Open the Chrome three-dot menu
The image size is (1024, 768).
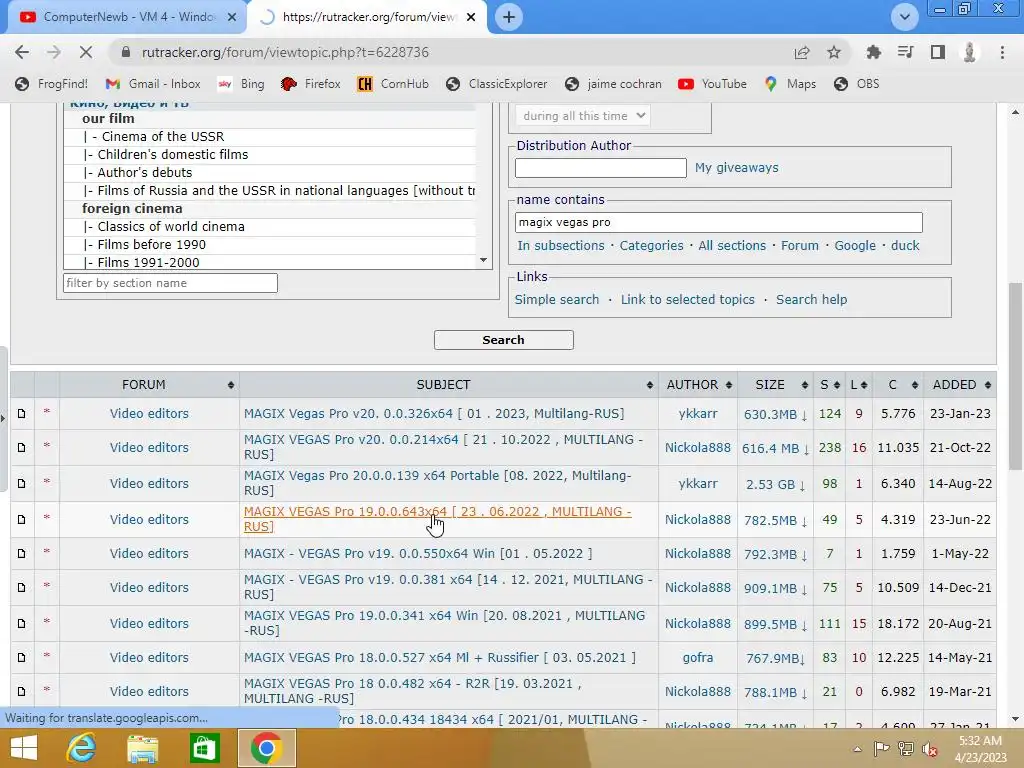[x=1002, y=52]
